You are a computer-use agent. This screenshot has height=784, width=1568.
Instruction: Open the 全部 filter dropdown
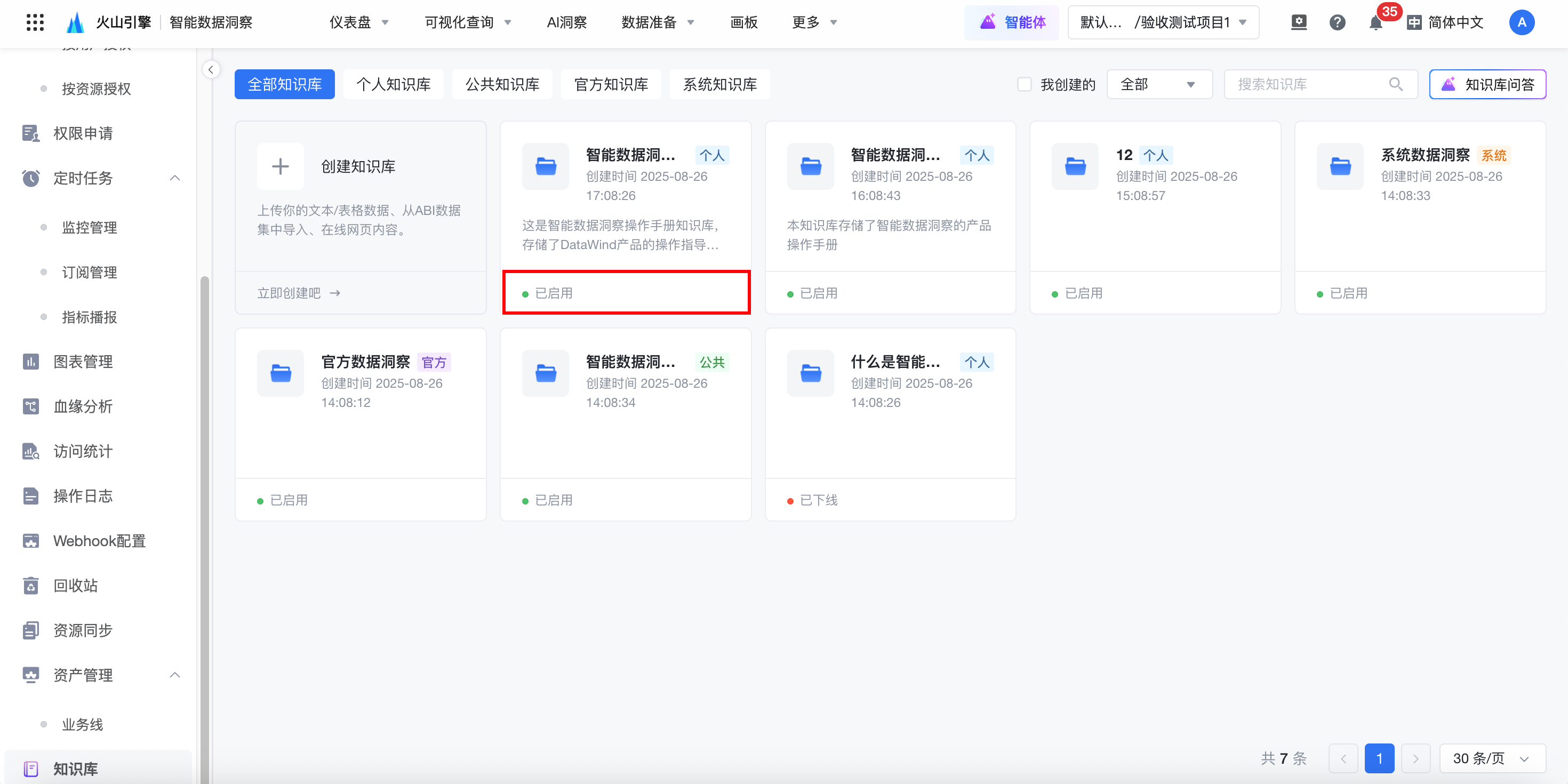click(x=1158, y=84)
